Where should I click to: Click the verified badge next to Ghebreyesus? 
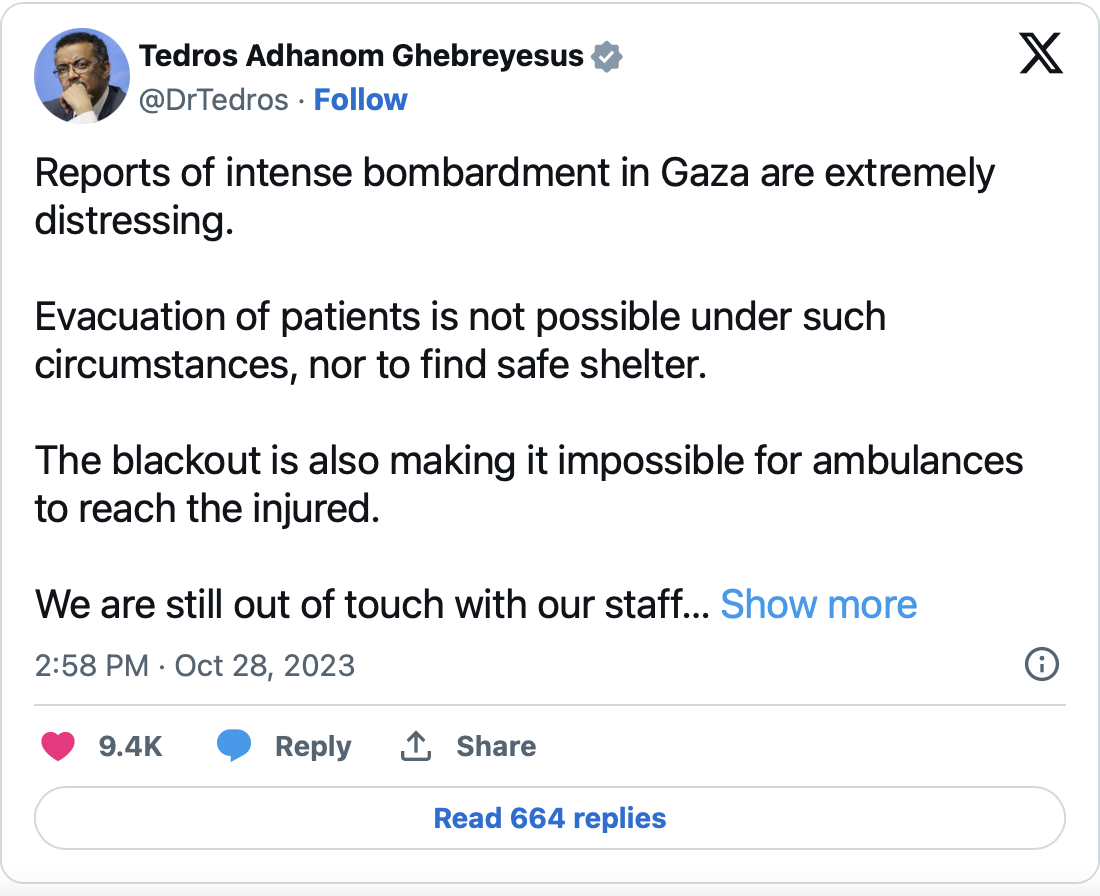pyautogui.click(x=607, y=56)
